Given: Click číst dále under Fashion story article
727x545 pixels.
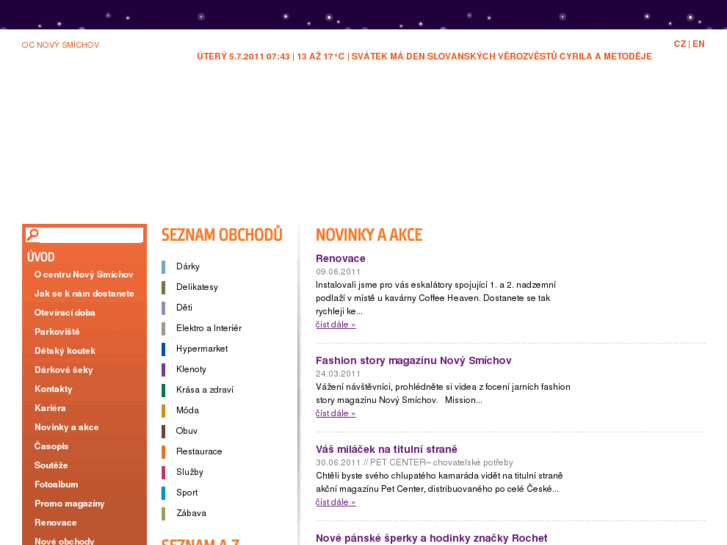Looking at the screenshot, I should click(x=336, y=413).
